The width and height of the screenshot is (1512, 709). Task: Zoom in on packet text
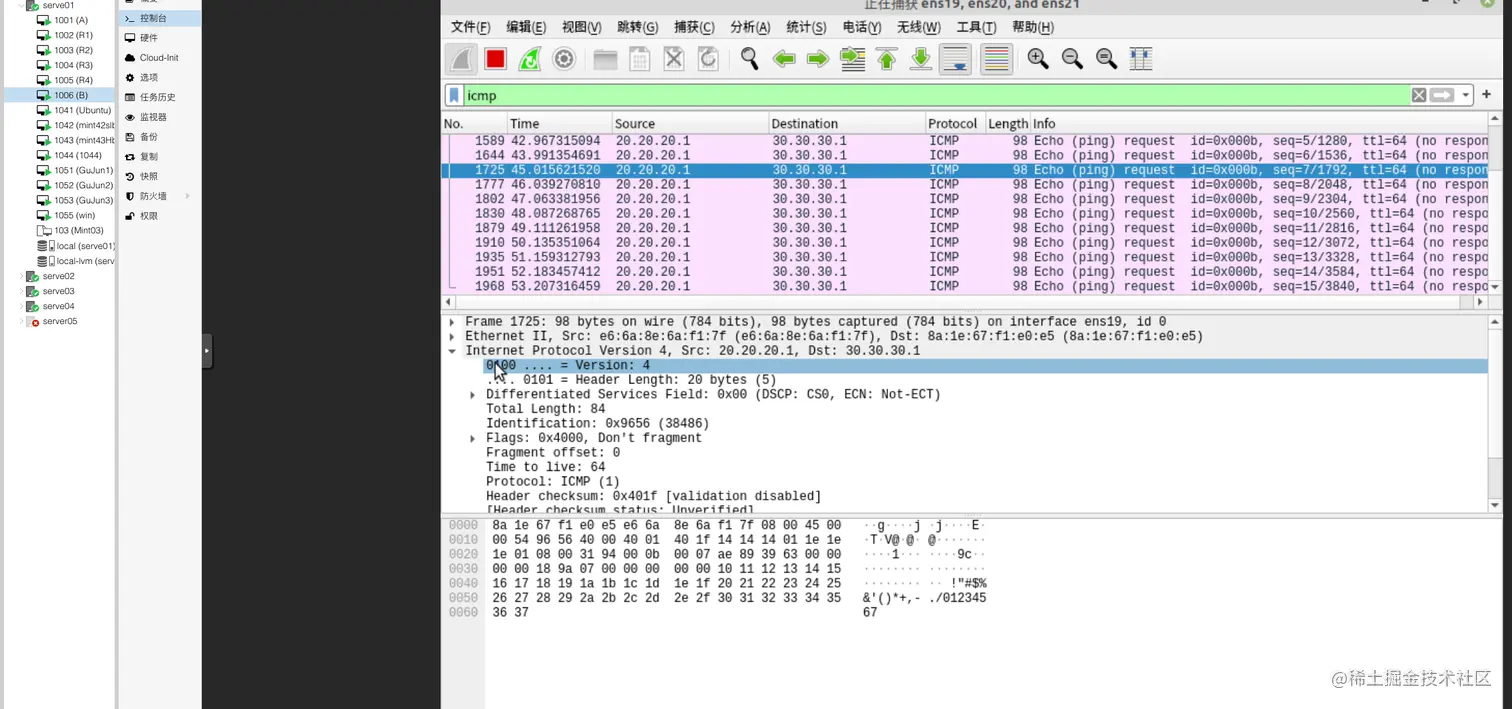pos(1038,59)
